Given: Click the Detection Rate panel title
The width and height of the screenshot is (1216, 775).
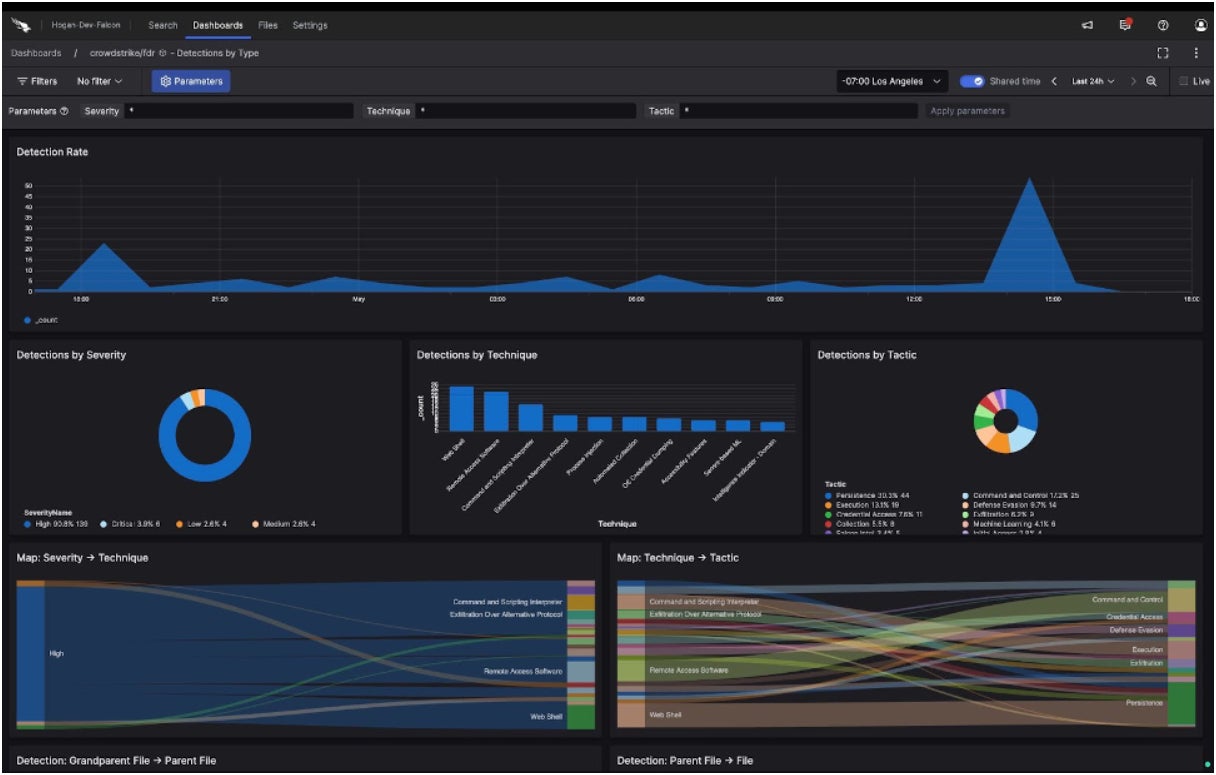Looking at the screenshot, I should pos(52,152).
